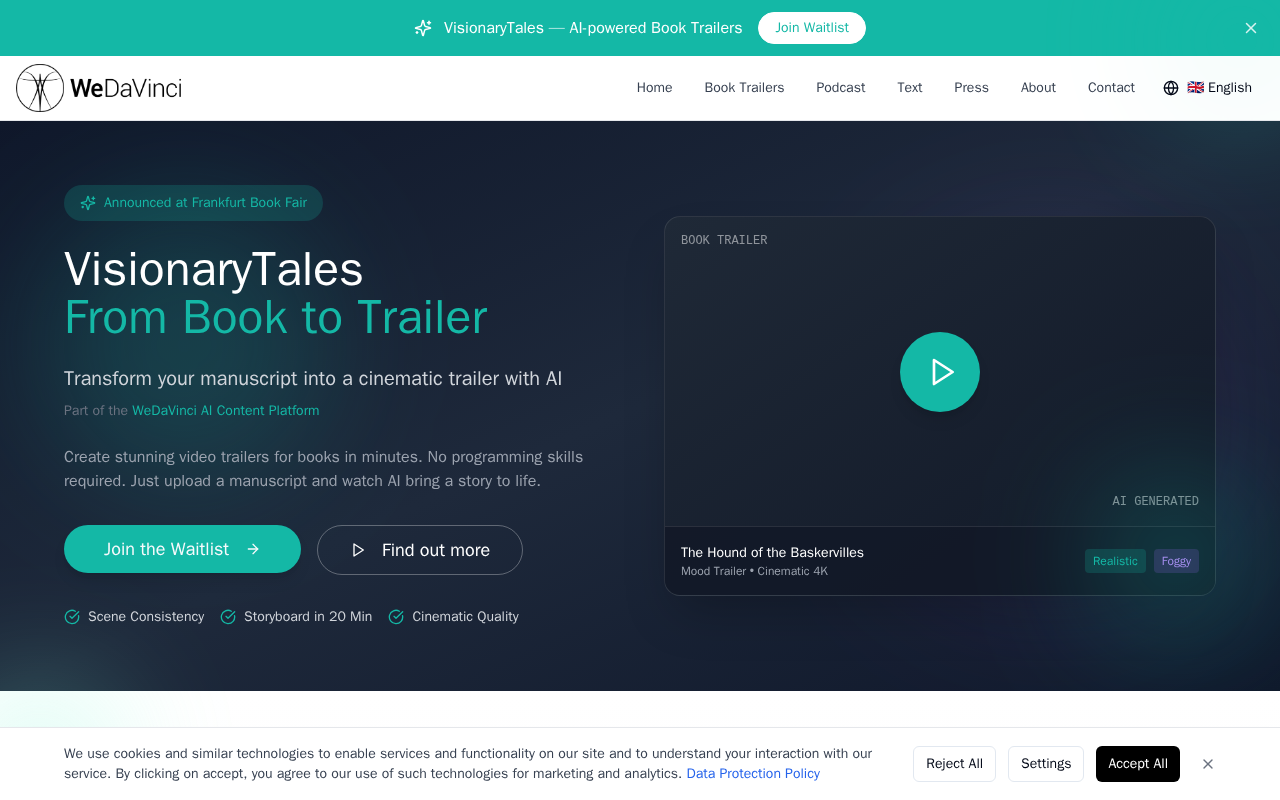Close the cookie consent bar
The image size is (1280, 800).
[x=1208, y=764]
